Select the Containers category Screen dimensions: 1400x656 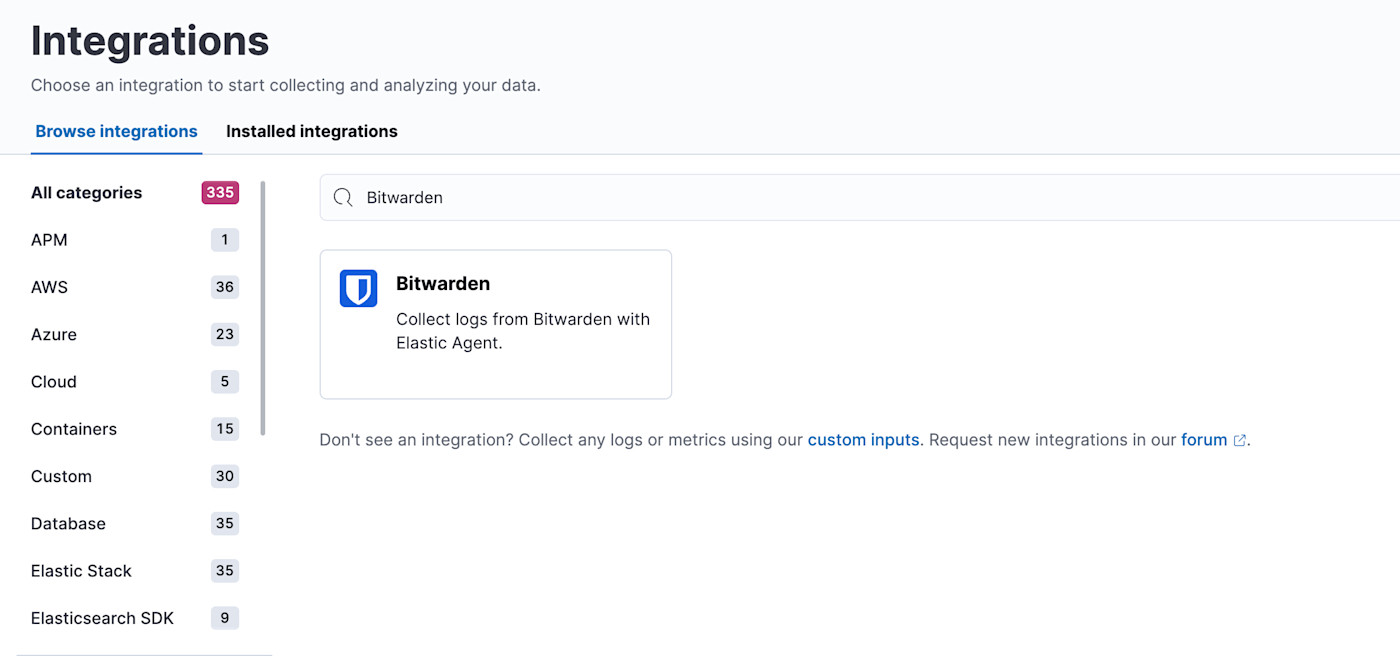click(x=73, y=428)
